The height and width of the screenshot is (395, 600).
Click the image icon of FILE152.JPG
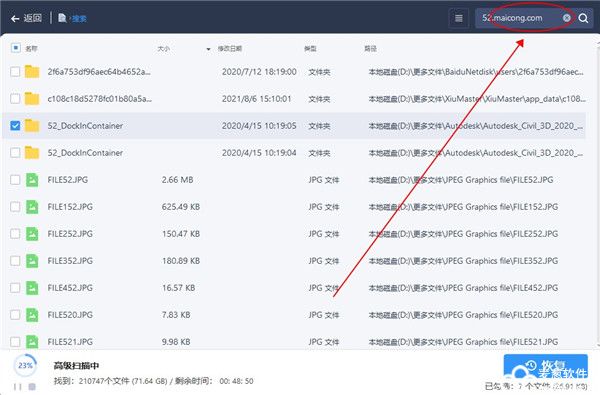[32, 207]
